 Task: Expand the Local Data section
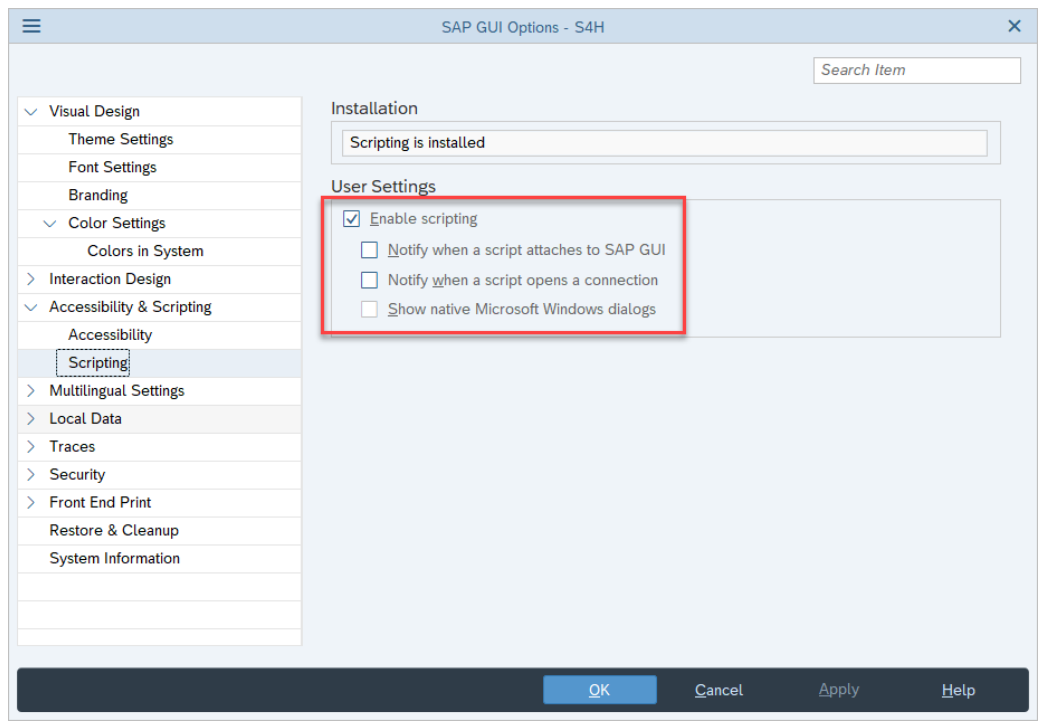coord(29,418)
